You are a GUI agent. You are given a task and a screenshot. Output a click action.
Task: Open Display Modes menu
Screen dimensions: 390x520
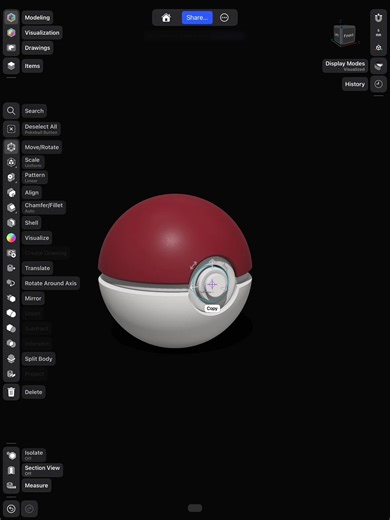(378, 66)
